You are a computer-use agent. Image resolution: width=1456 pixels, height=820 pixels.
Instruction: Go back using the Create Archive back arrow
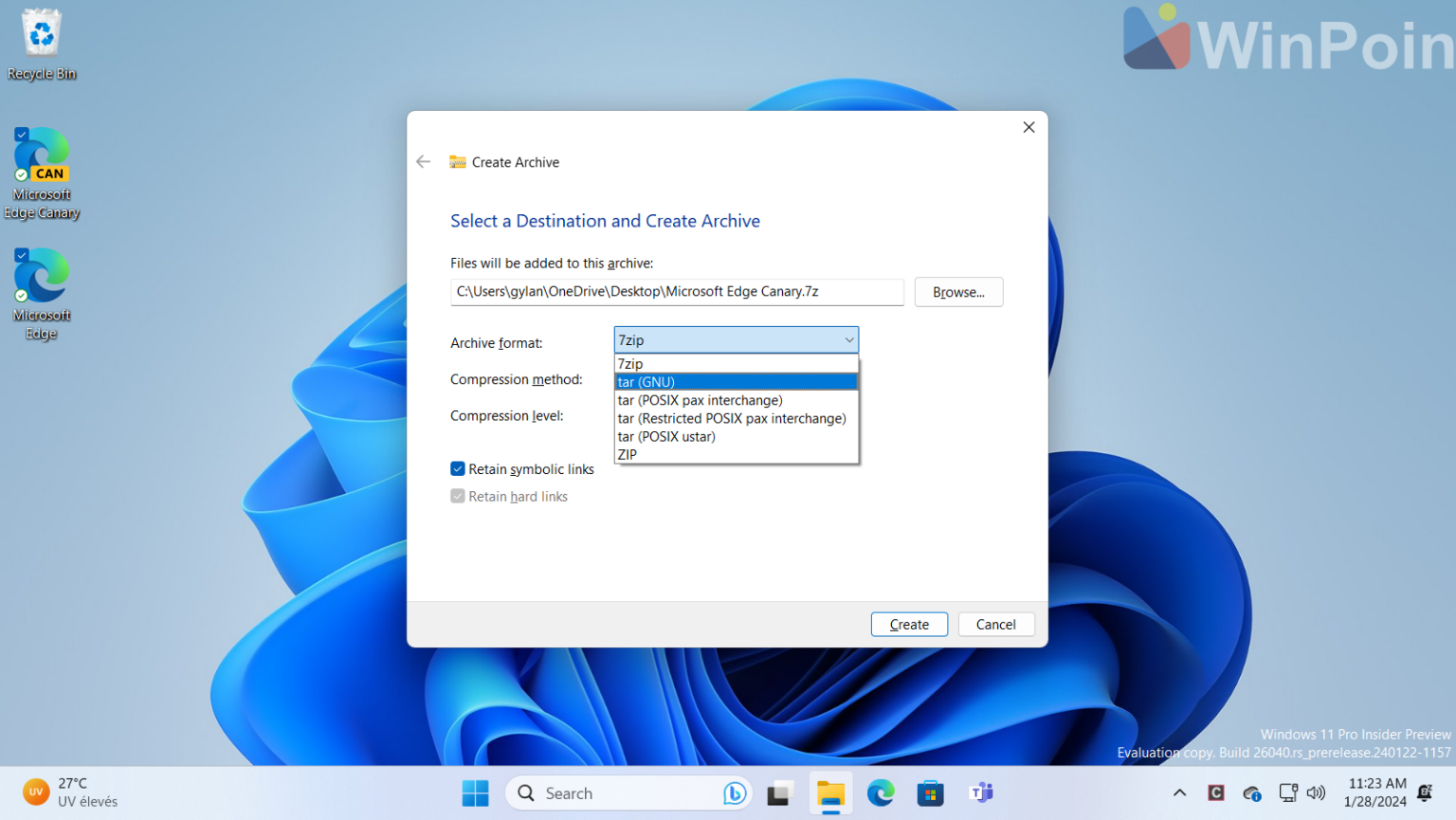pos(423,161)
